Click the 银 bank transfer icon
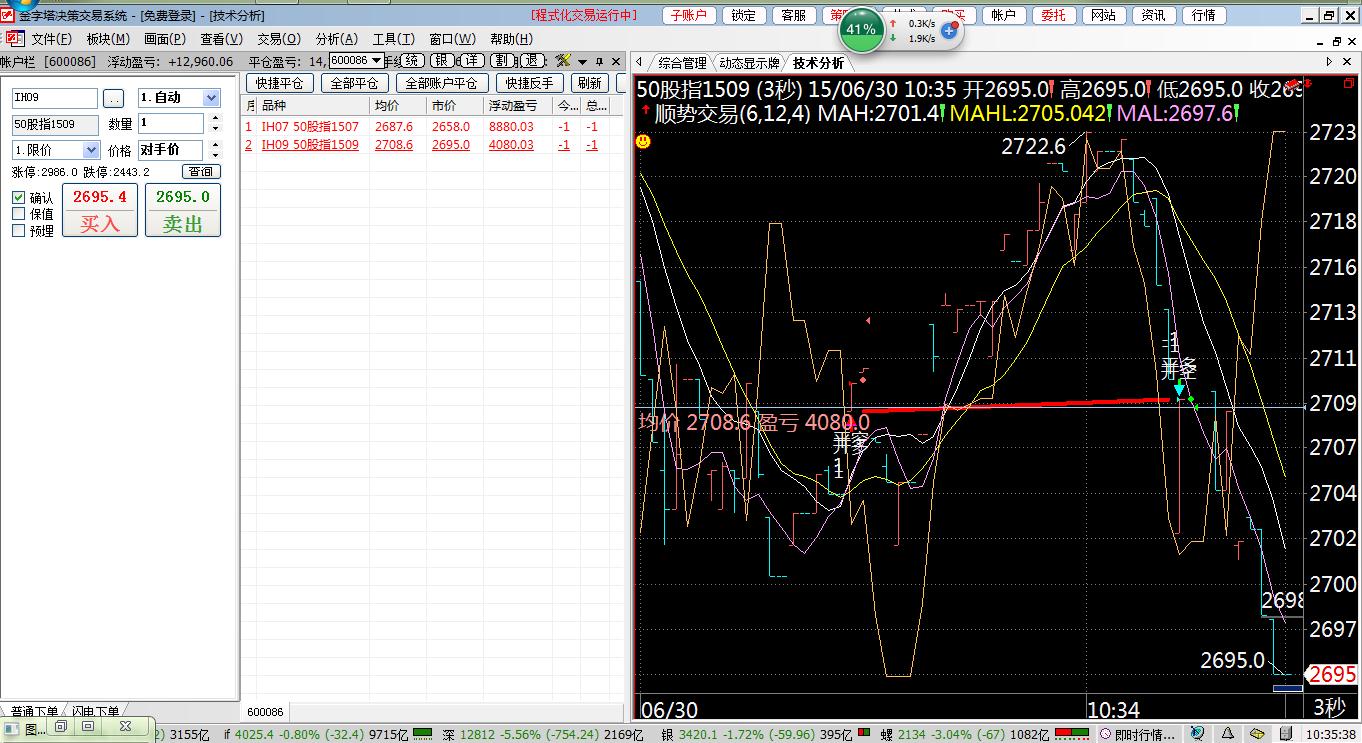The height and width of the screenshot is (743, 1362). pyautogui.click(x=441, y=61)
